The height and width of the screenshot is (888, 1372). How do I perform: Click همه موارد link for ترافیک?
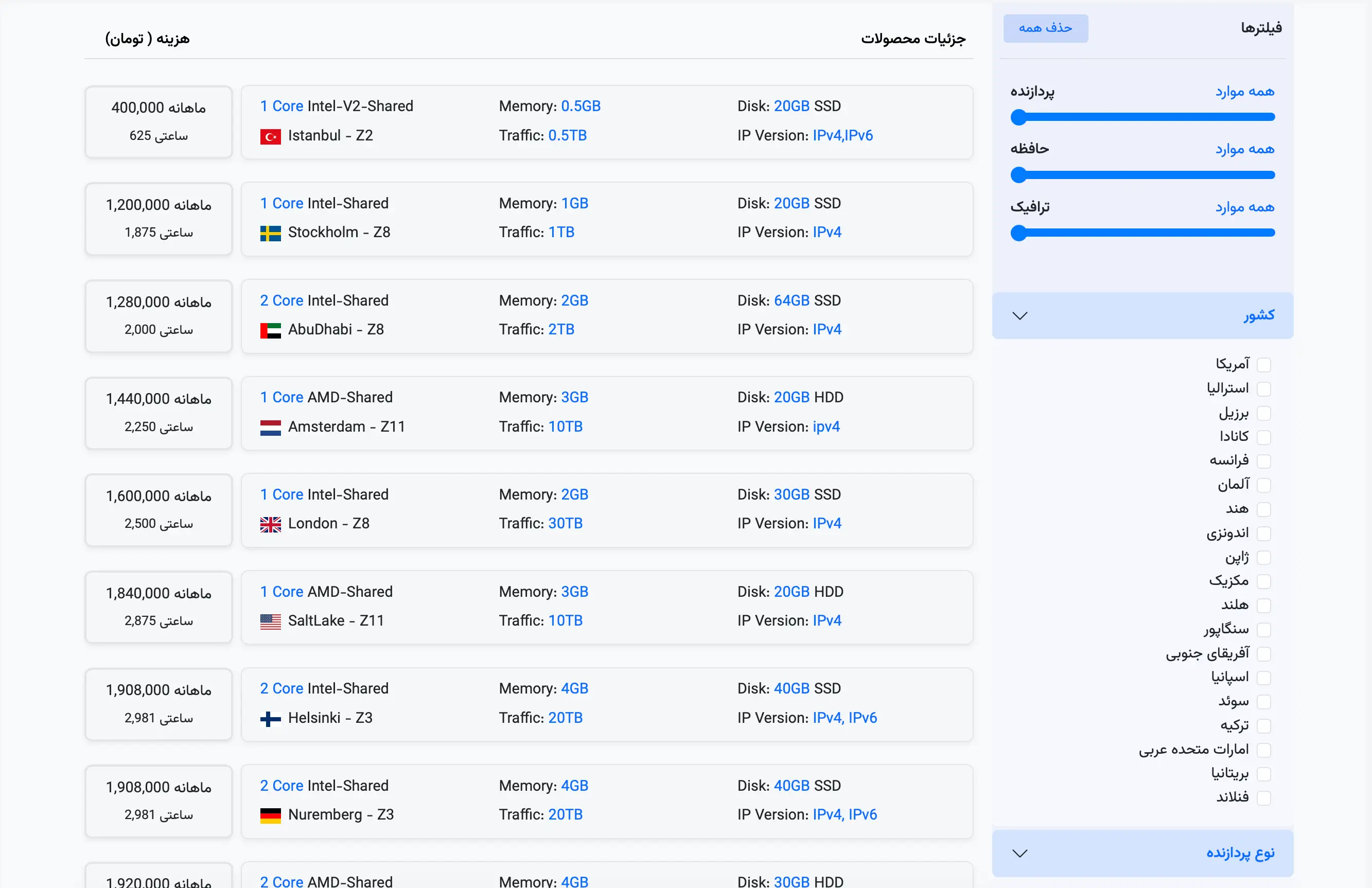coord(1244,207)
